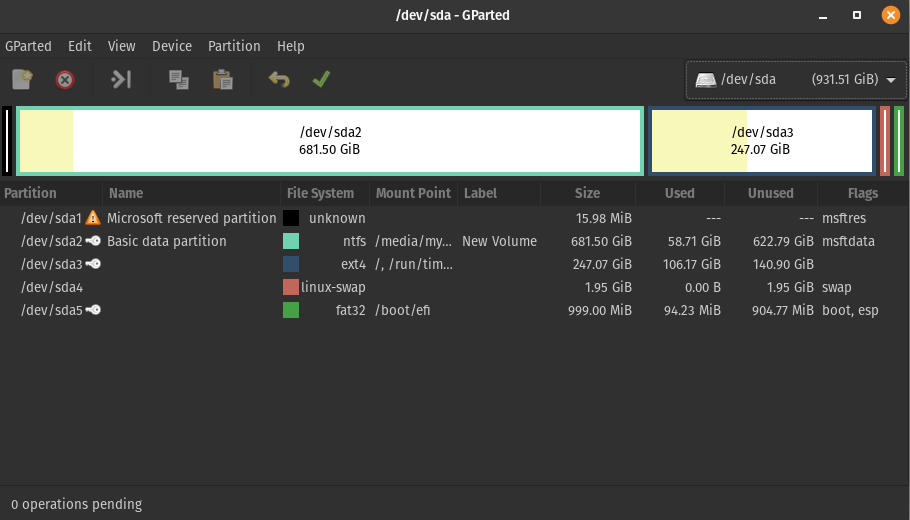
Task: Click the Apply all operations checkmark icon
Action: tap(321, 79)
